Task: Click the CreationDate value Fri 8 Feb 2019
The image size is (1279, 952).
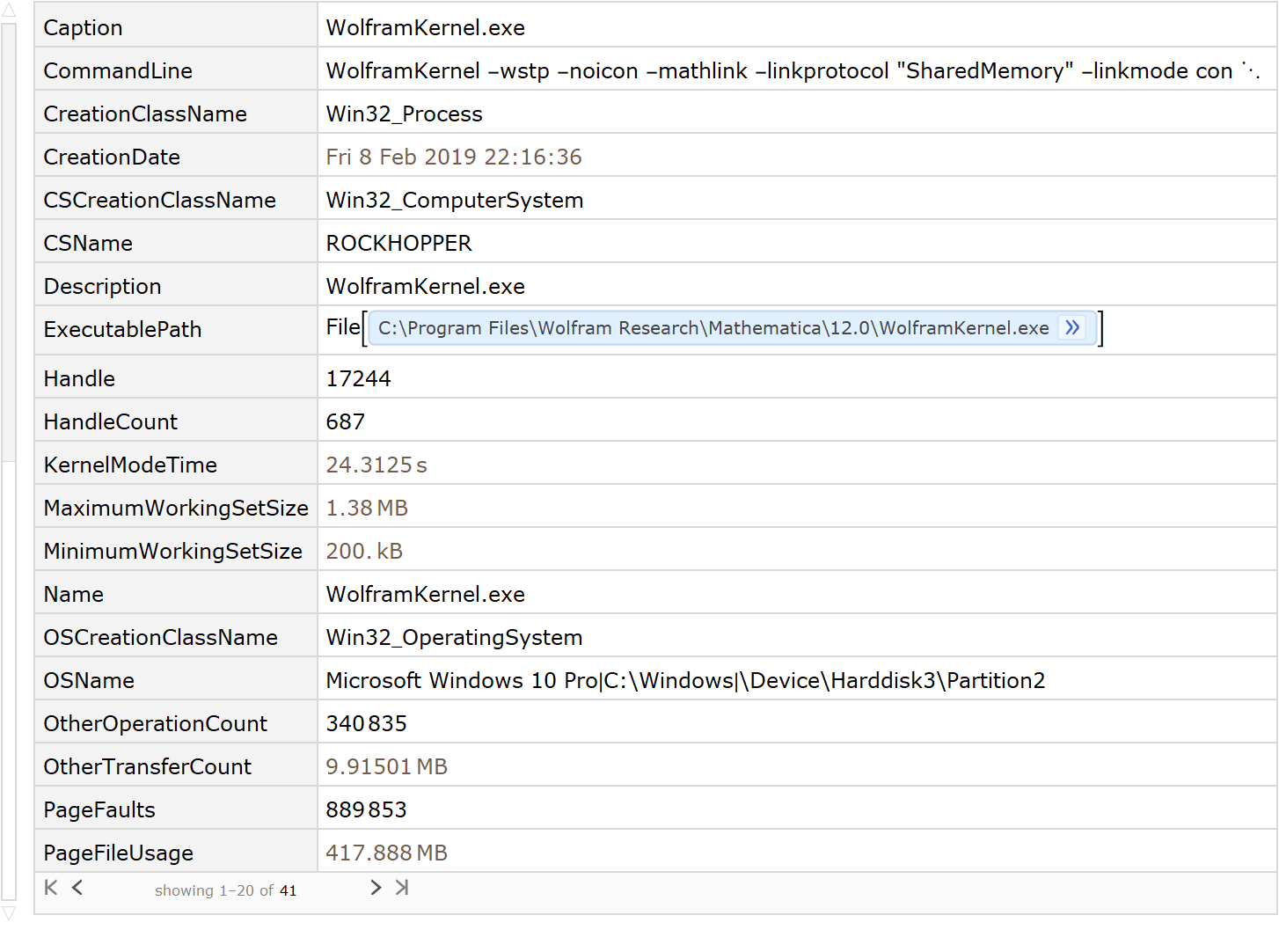Action: click(x=453, y=157)
